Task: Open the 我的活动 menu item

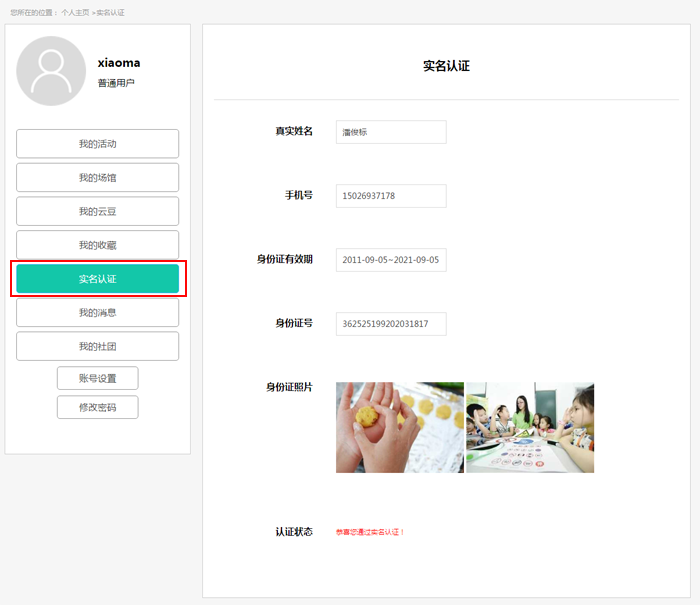Action: coord(97,144)
